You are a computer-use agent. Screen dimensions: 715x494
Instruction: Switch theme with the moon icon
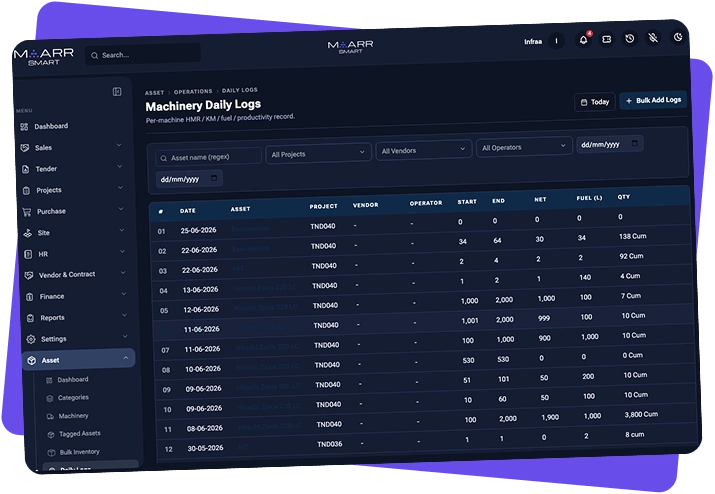click(x=678, y=37)
